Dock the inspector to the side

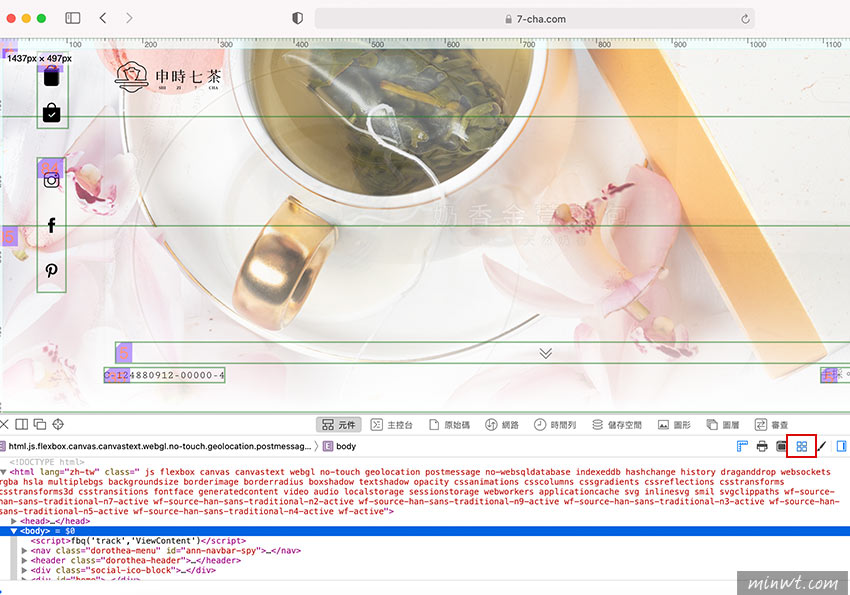pyautogui.click(x=22, y=424)
